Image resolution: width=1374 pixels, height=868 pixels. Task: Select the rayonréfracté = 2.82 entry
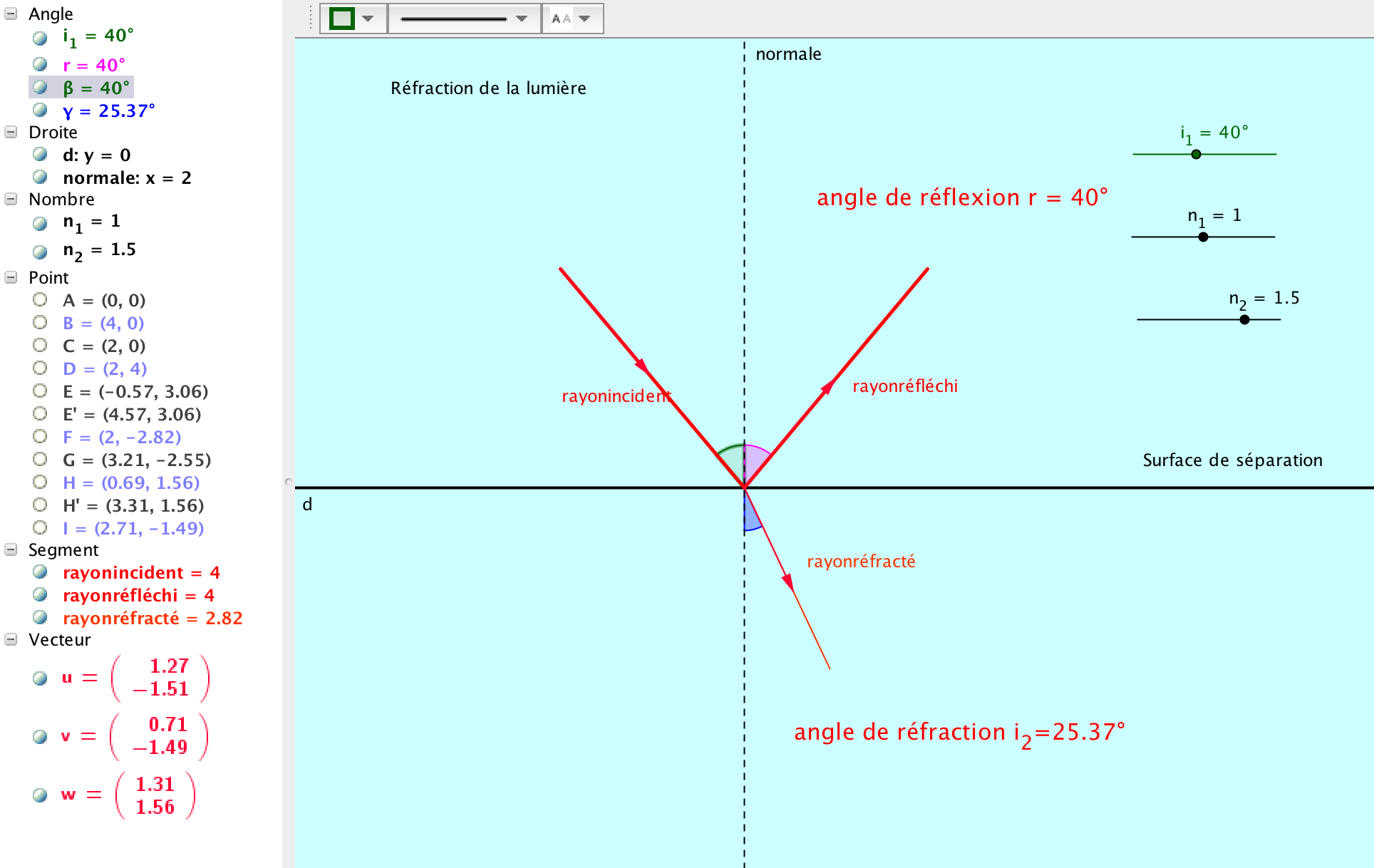(153, 618)
